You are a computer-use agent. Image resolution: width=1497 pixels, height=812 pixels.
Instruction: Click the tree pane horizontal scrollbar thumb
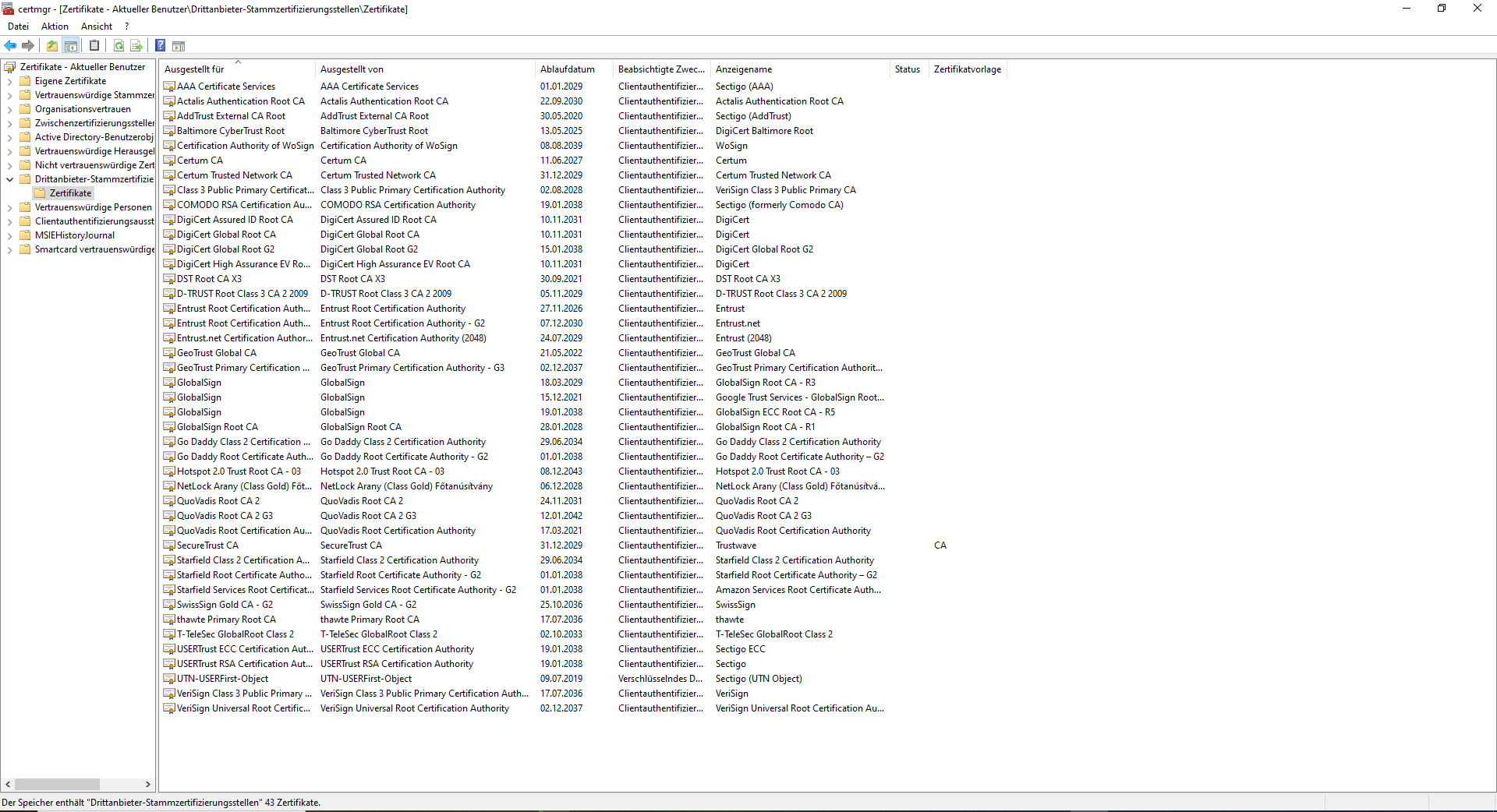57,785
